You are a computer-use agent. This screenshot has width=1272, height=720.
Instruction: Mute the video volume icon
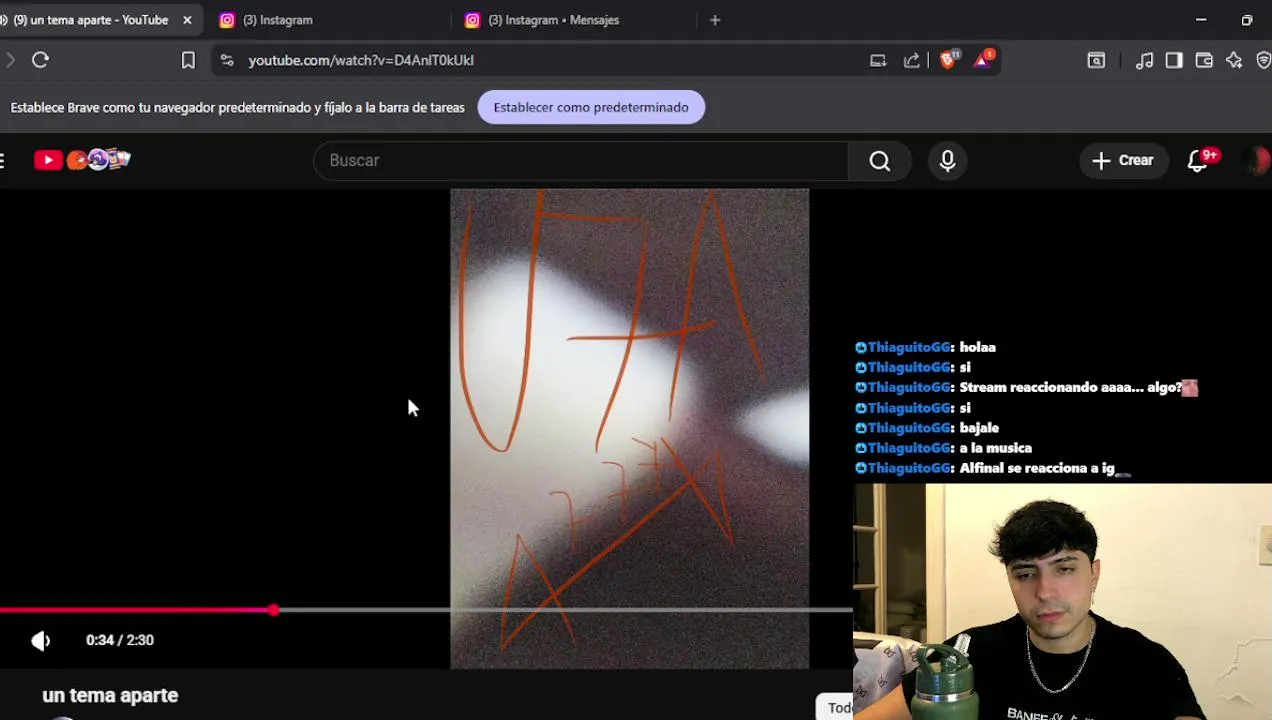tap(40, 640)
